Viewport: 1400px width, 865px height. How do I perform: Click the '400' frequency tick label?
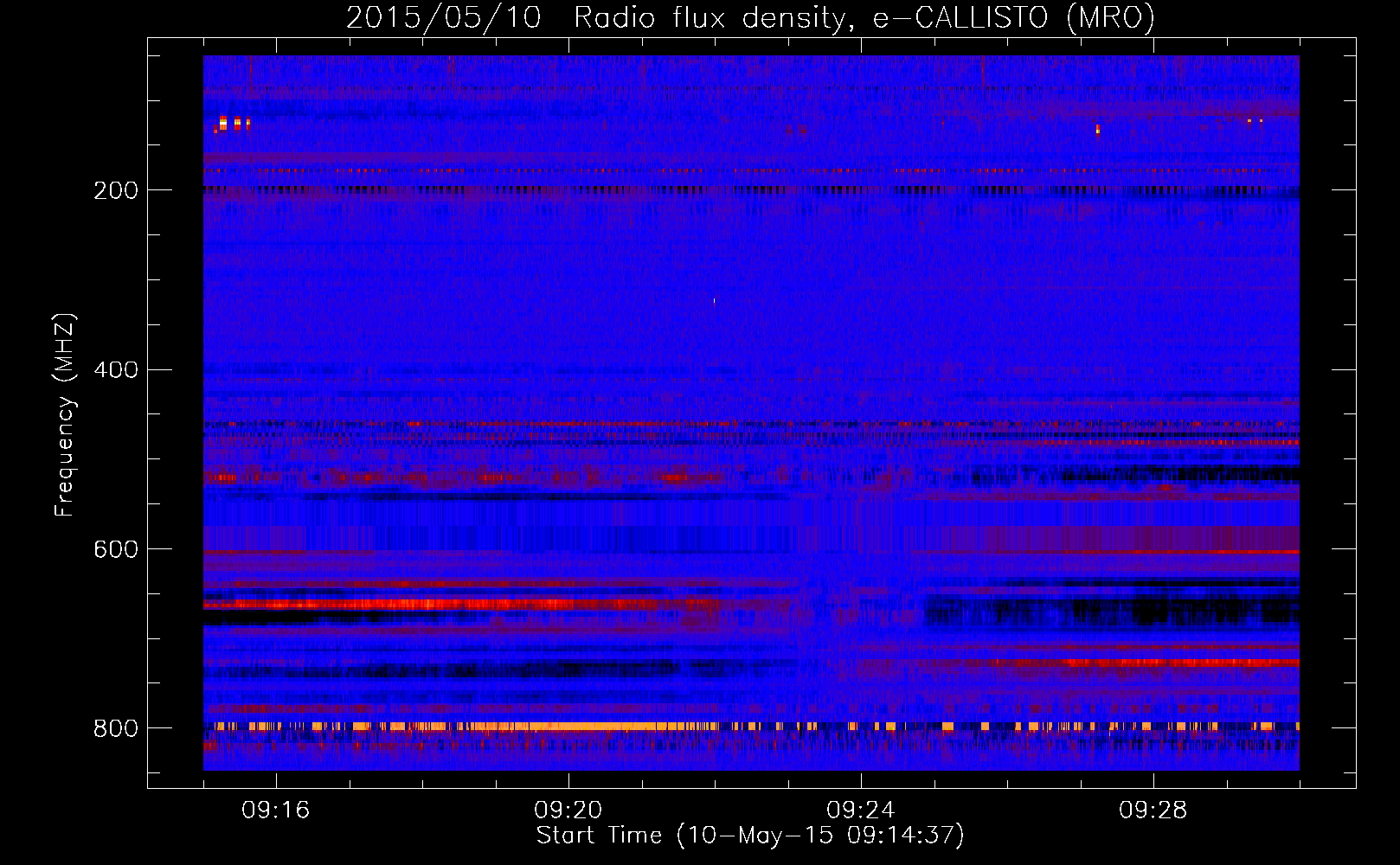point(116,370)
